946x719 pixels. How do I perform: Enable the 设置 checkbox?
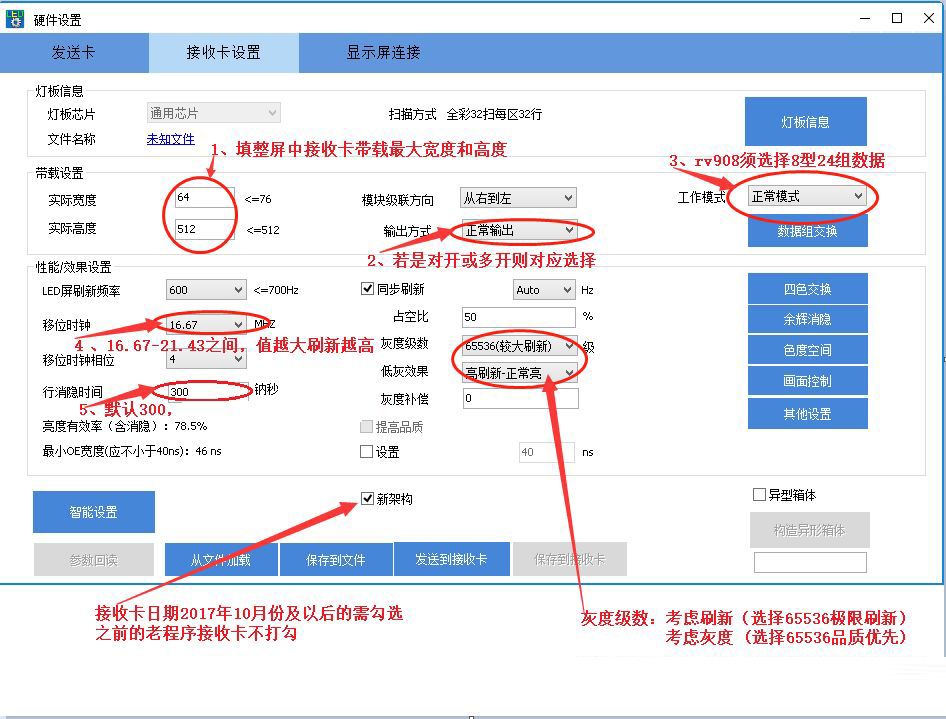[366, 452]
